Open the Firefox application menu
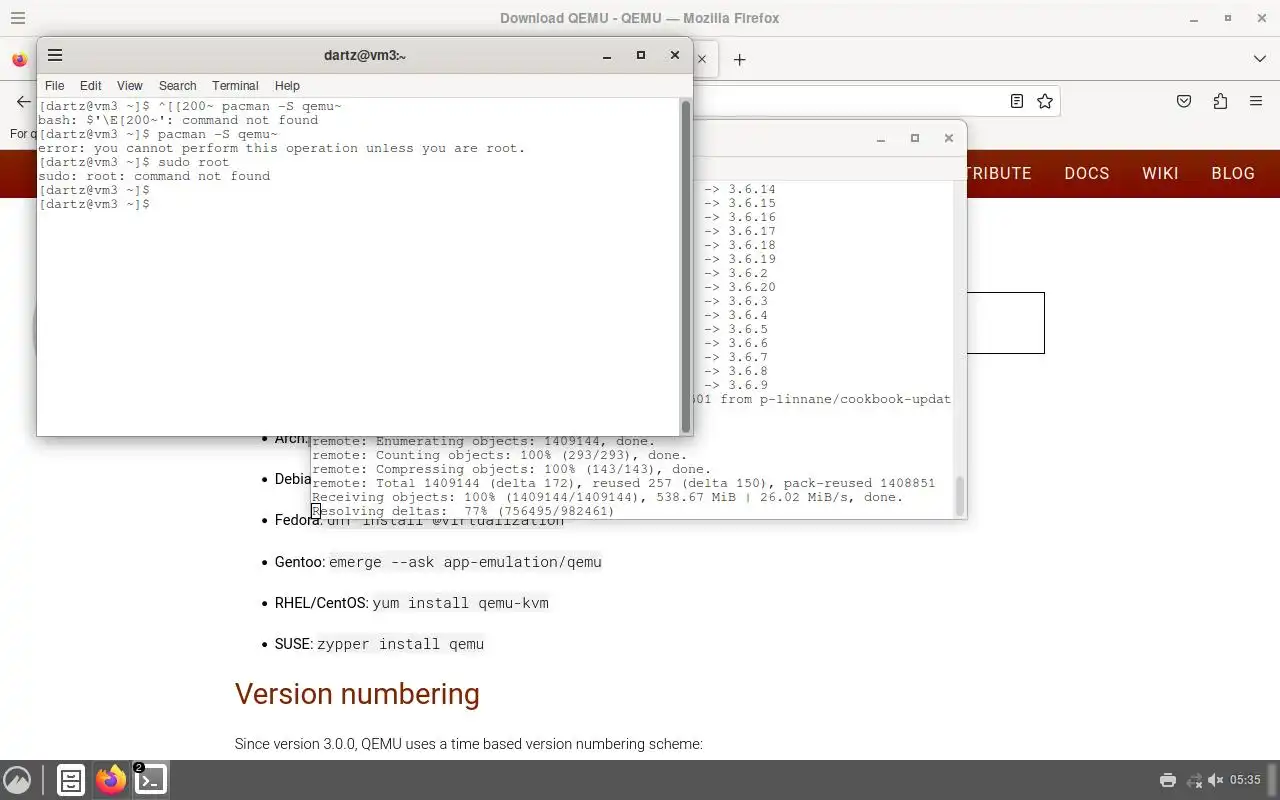Image resolution: width=1280 pixels, height=800 pixels. click(1256, 101)
